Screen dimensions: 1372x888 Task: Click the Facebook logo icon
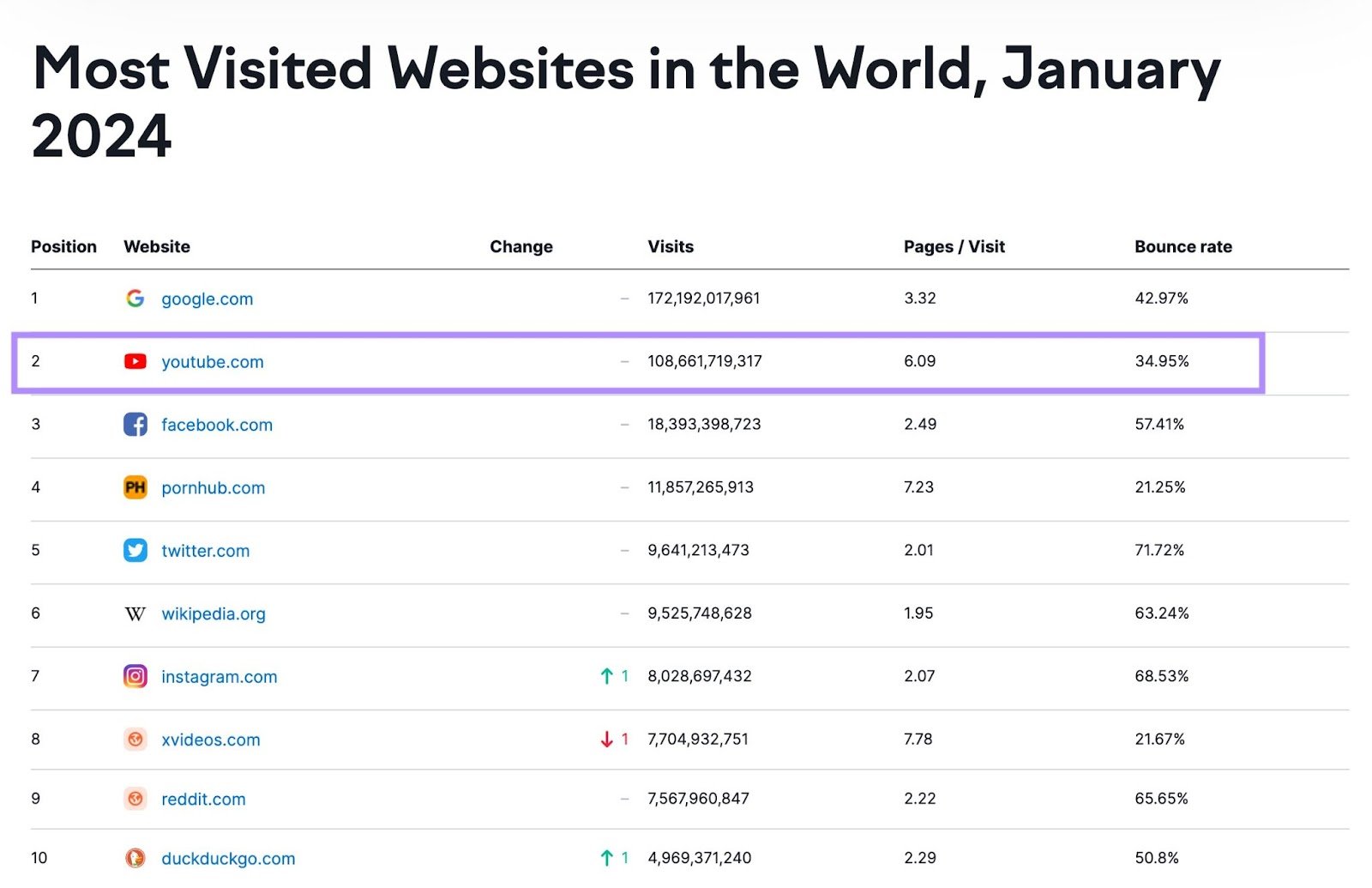tap(135, 424)
